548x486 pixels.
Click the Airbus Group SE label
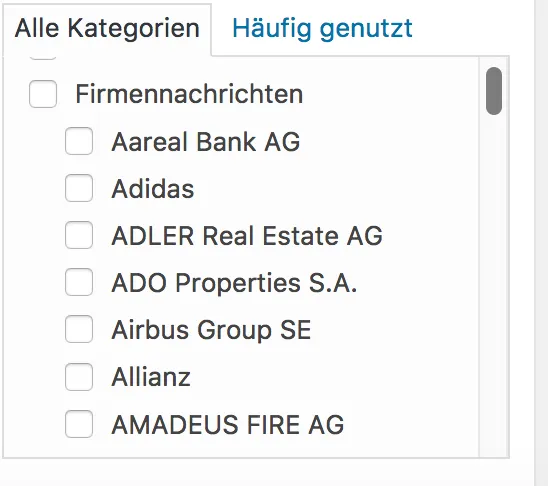[211, 330]
